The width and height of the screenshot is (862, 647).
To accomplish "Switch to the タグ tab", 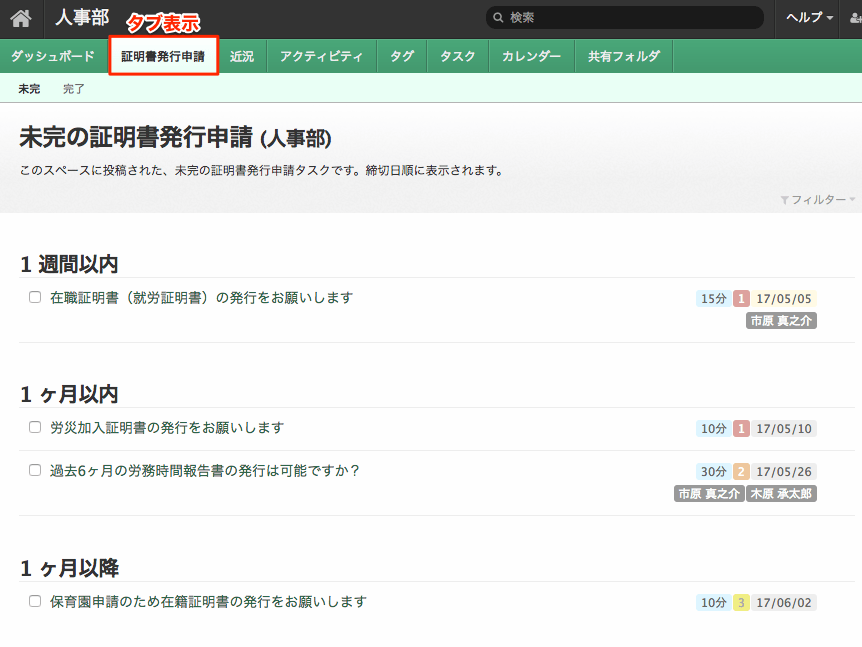I will (x=402, y=56).
